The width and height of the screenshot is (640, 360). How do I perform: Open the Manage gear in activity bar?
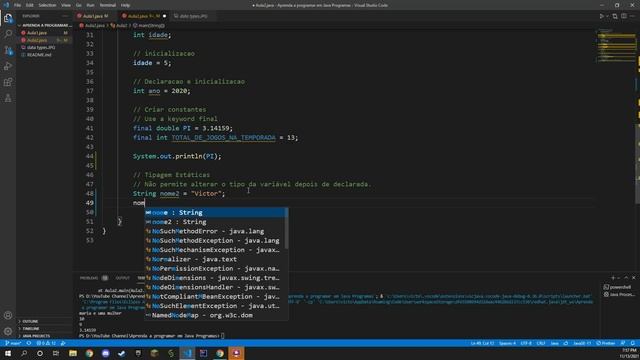[8, 331]
